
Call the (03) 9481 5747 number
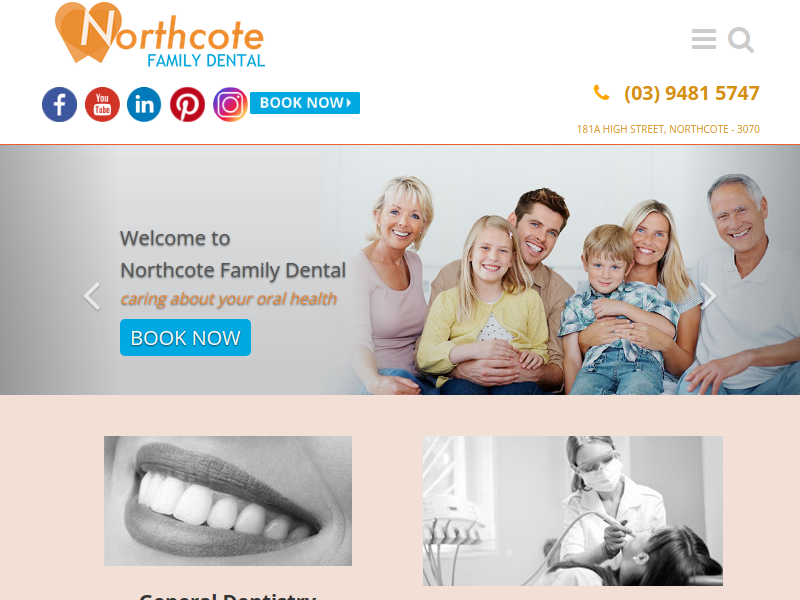click(692, 93)
